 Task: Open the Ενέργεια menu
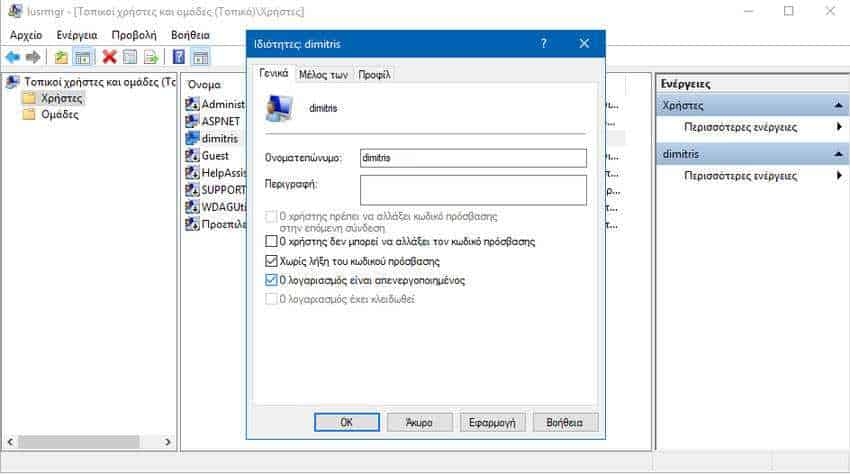pyautogui.click(x=77, y=35)
